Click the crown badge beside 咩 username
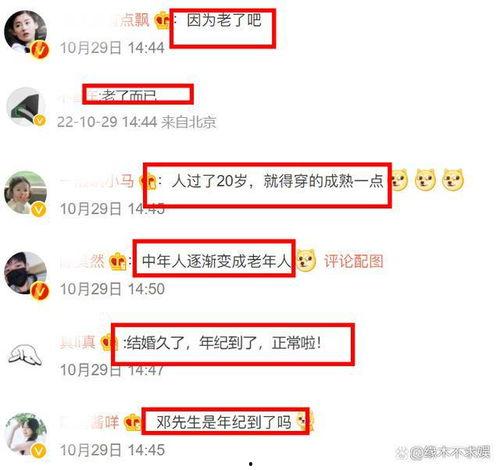The image size is (500, 470). click(133, 422)
